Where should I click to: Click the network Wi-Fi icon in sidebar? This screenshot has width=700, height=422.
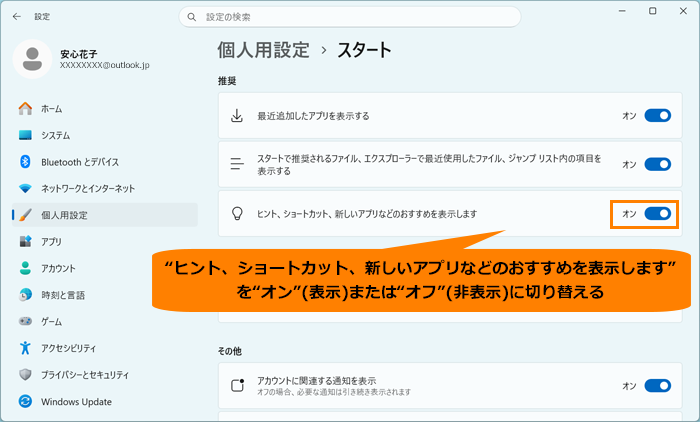pos(25,188)
